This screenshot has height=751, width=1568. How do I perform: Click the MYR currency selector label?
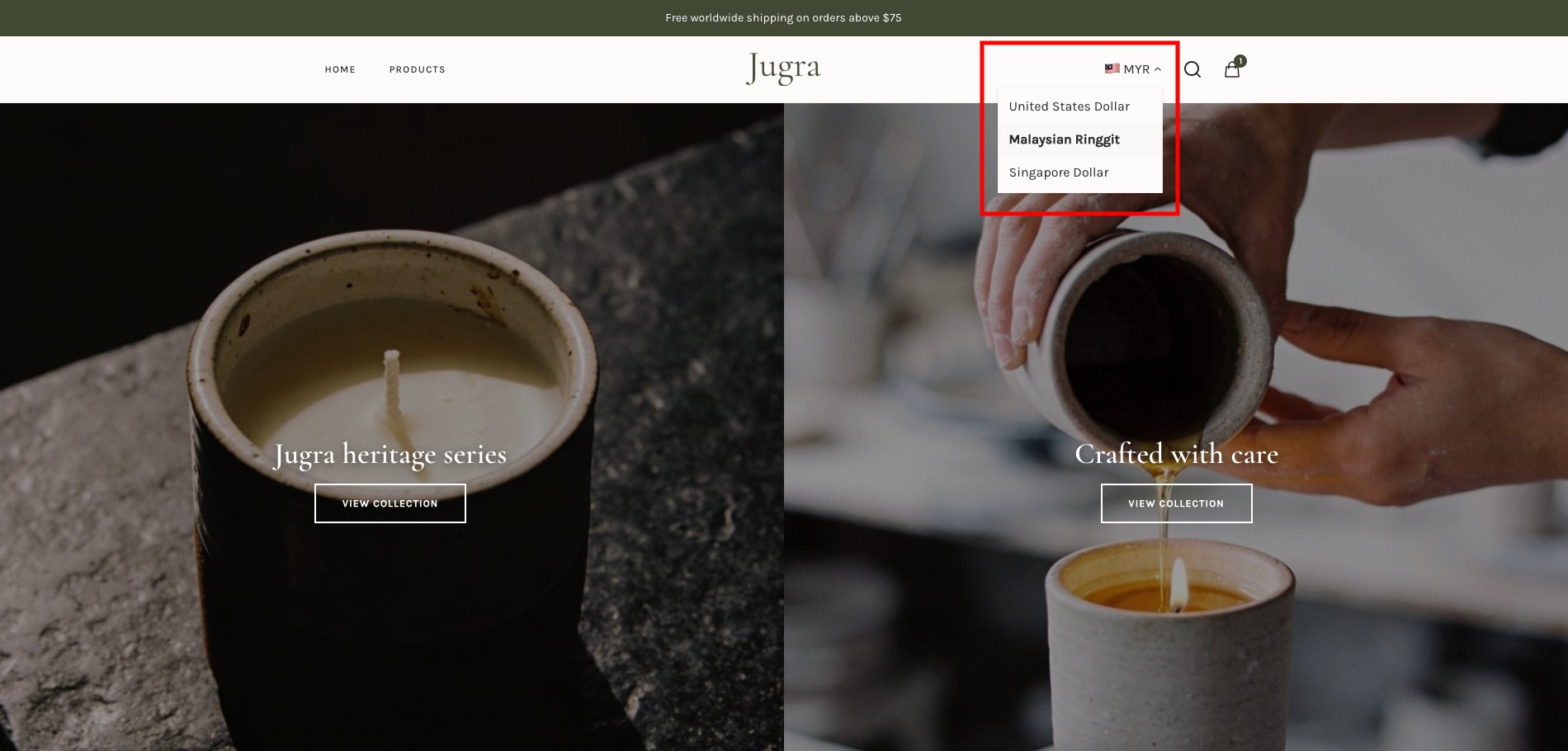click(x=1136, y=69)
